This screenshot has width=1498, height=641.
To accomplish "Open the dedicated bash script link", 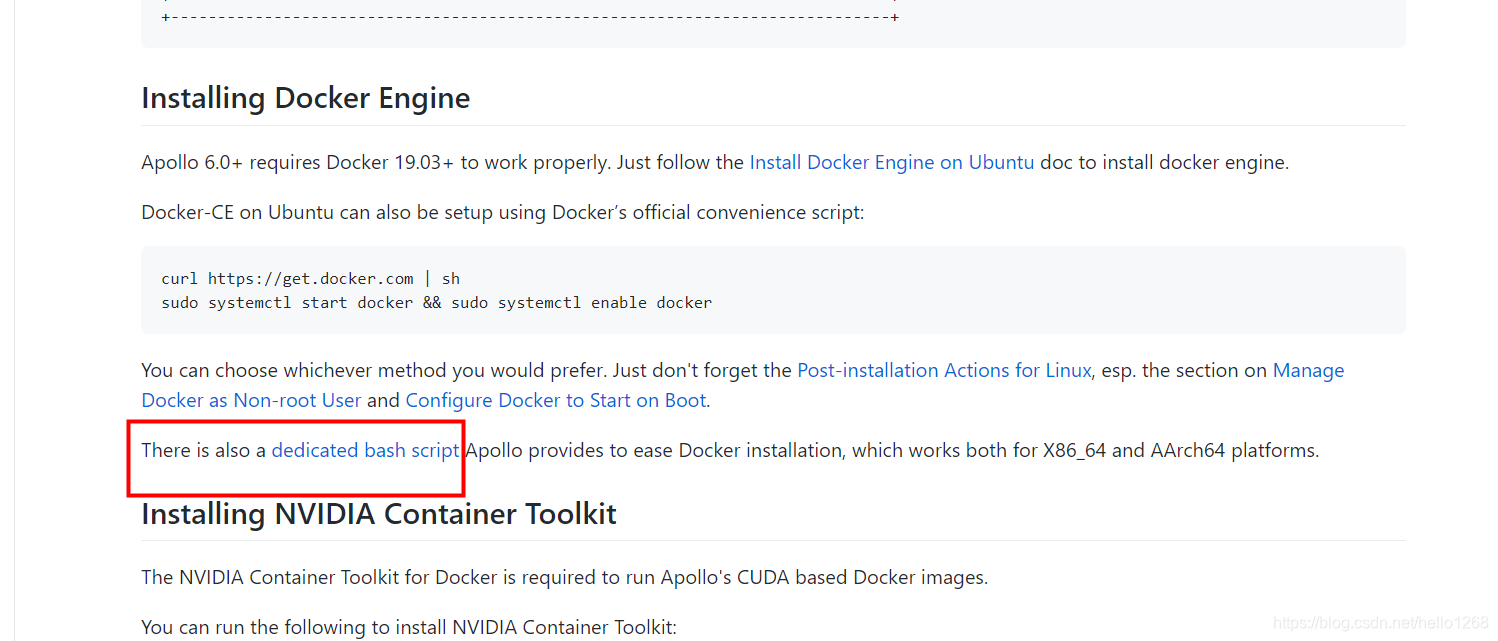I will point(365,450).
